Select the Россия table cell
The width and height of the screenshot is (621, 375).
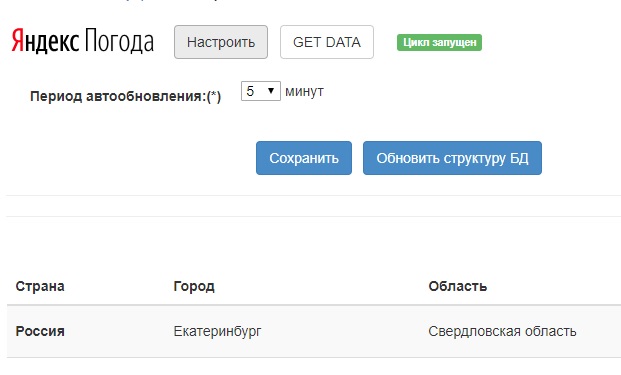point(40,331)
